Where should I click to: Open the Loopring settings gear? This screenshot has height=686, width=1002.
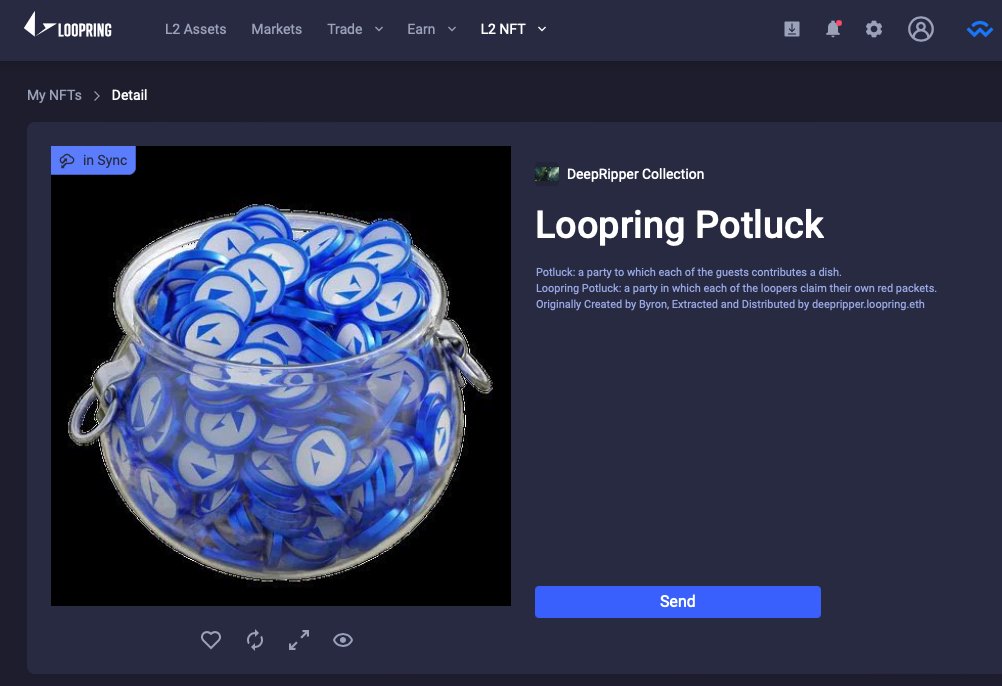click(x=874, y=29)
